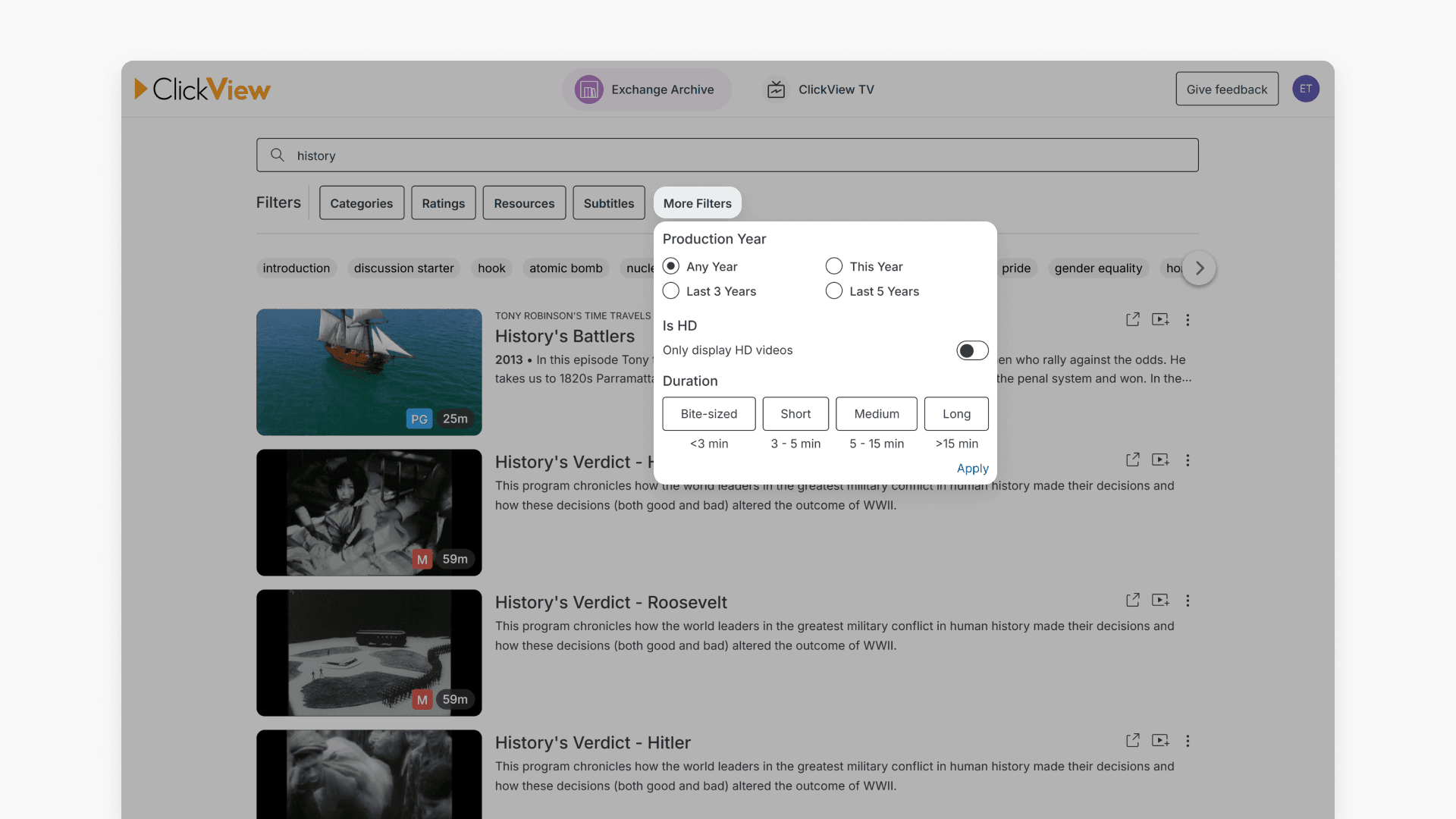The width and height of the screenshot is (1456, 819).
Task: Select the Last 3 Years radio button
Action: (671, 291)
